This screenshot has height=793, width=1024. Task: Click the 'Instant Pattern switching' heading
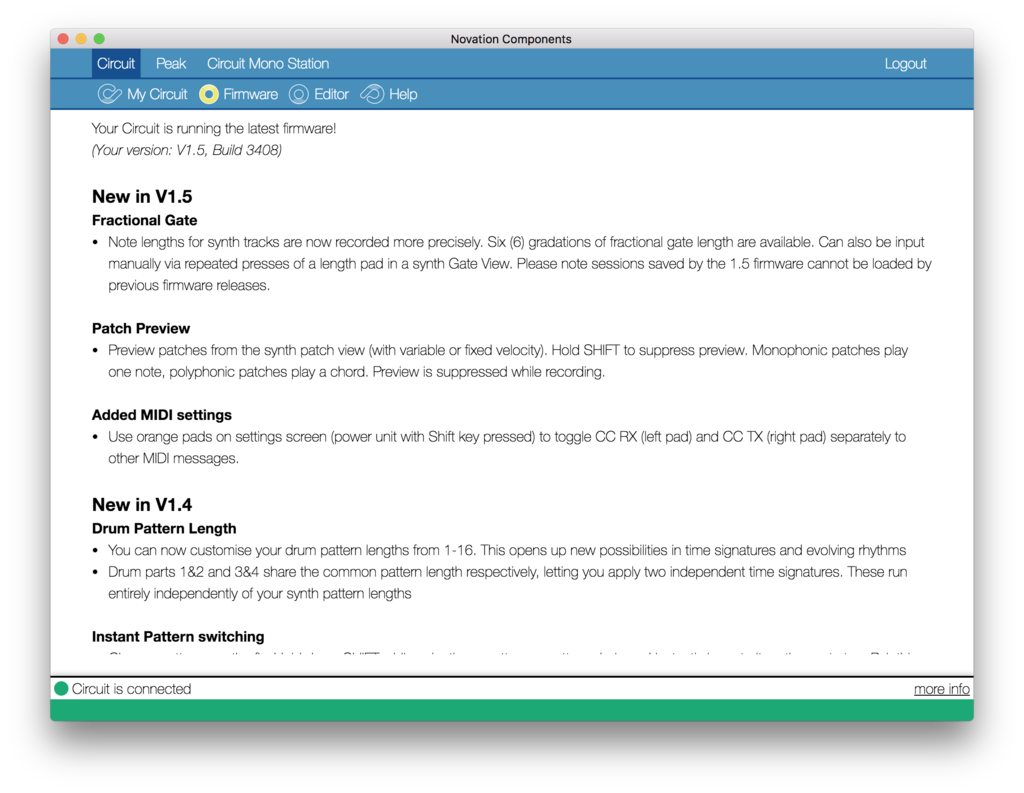(178, 636)
